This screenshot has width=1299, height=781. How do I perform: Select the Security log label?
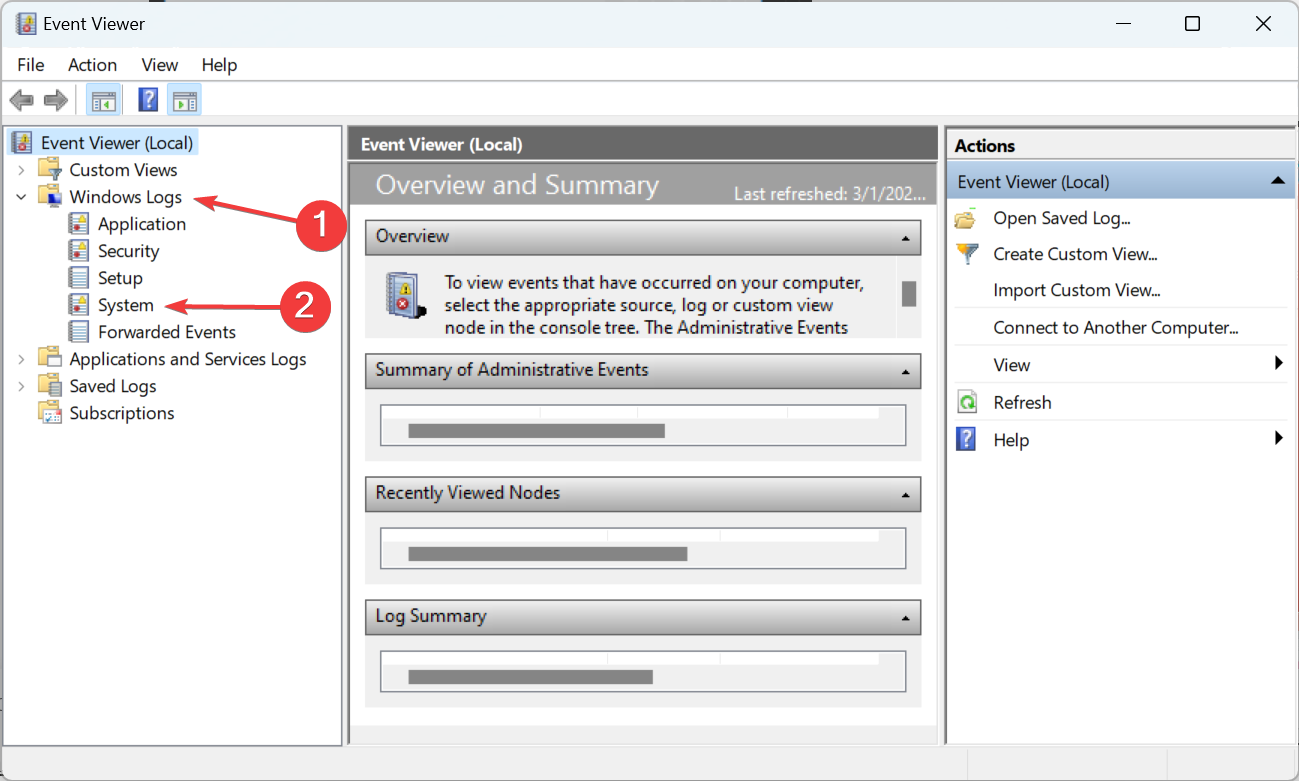click(128, 251)
